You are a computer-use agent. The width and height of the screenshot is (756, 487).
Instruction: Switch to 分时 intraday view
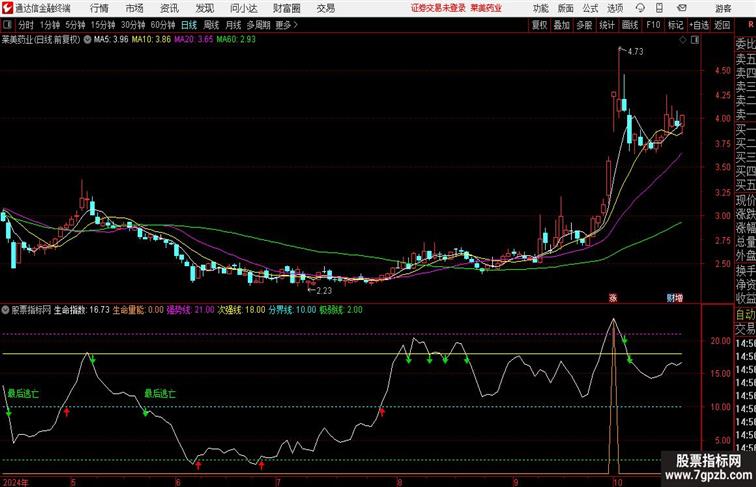(26, 25)
